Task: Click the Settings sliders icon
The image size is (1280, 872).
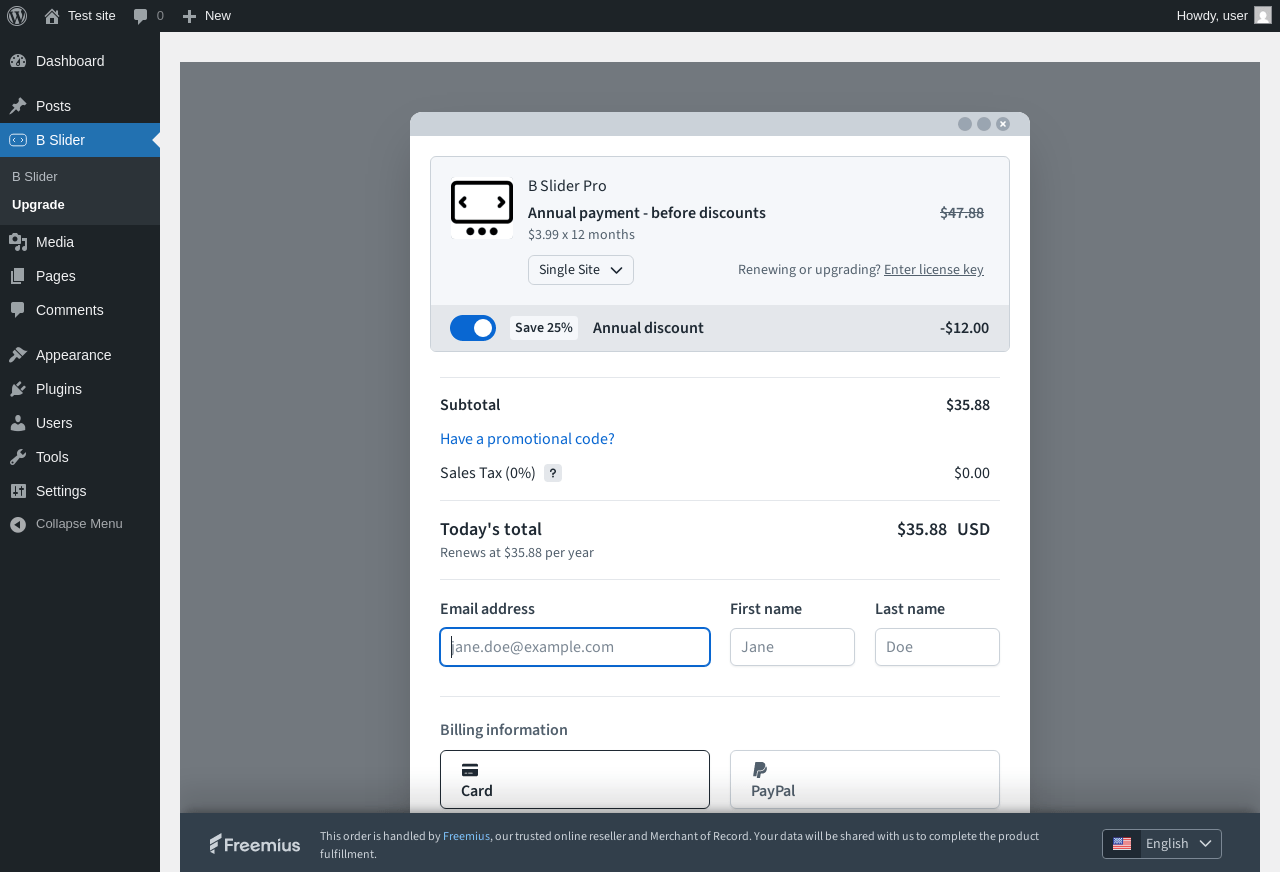Action: 18,491
